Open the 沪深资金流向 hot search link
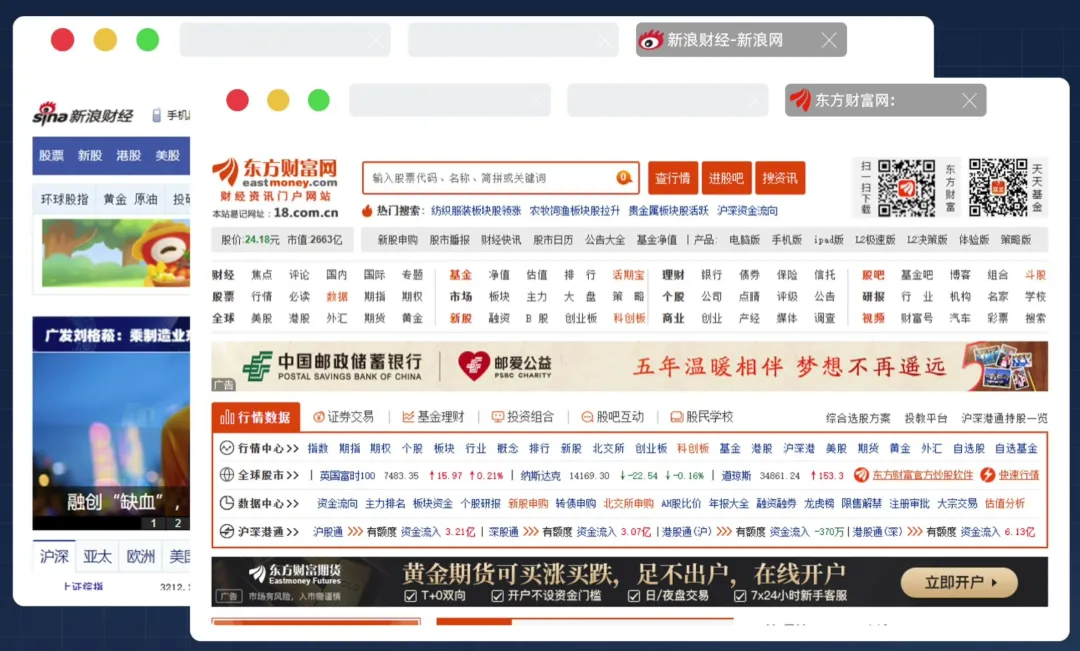1080x651 pixels. click(x=747, y=211)
